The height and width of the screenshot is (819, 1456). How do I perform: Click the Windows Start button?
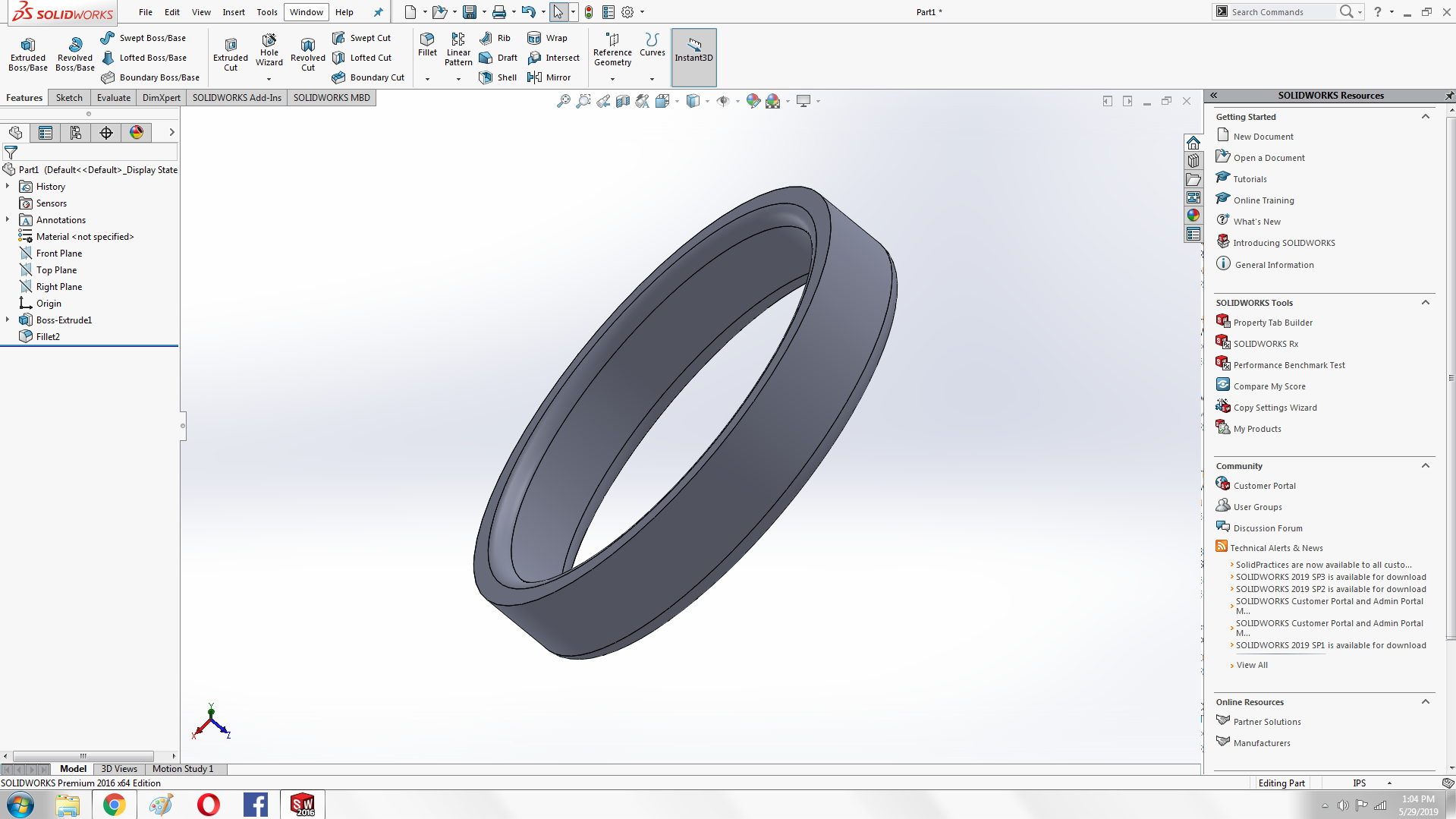pos(20,805)
